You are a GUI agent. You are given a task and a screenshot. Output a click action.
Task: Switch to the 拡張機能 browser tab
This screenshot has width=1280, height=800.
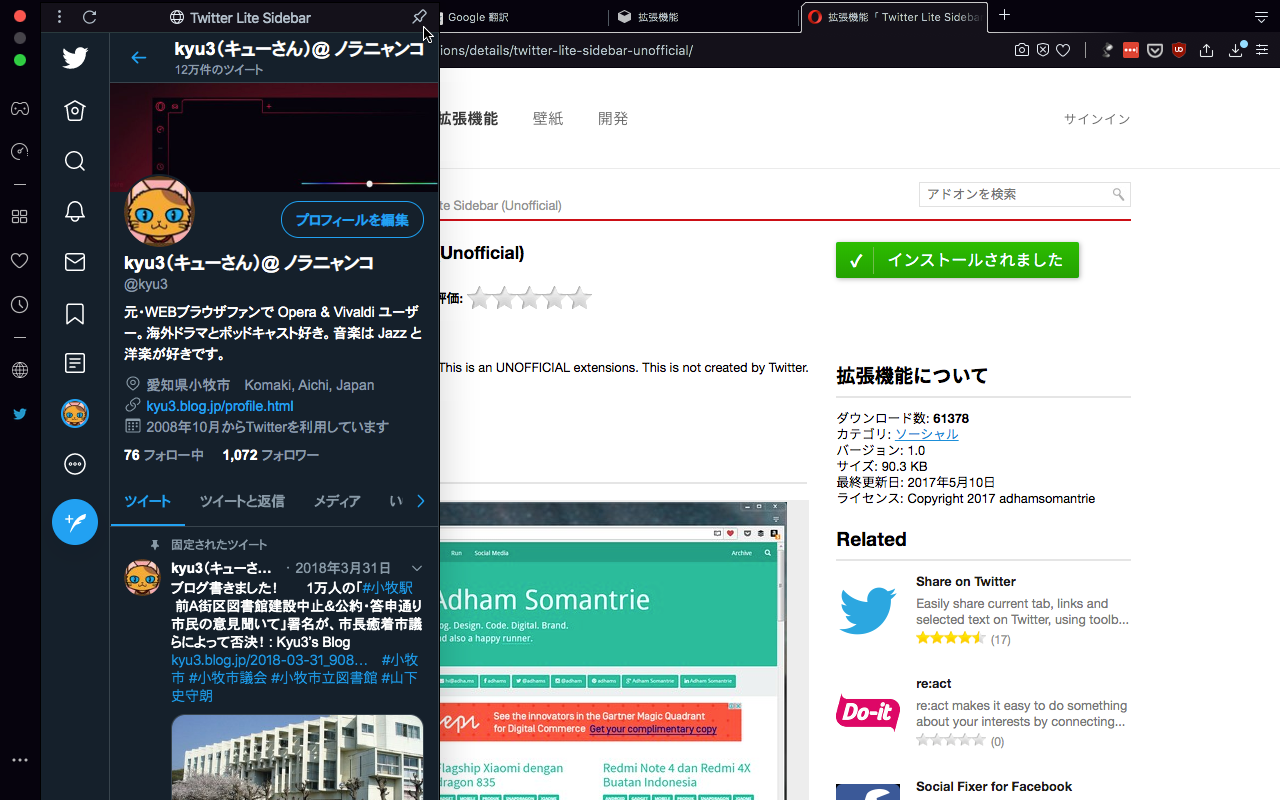pos(705,17)
